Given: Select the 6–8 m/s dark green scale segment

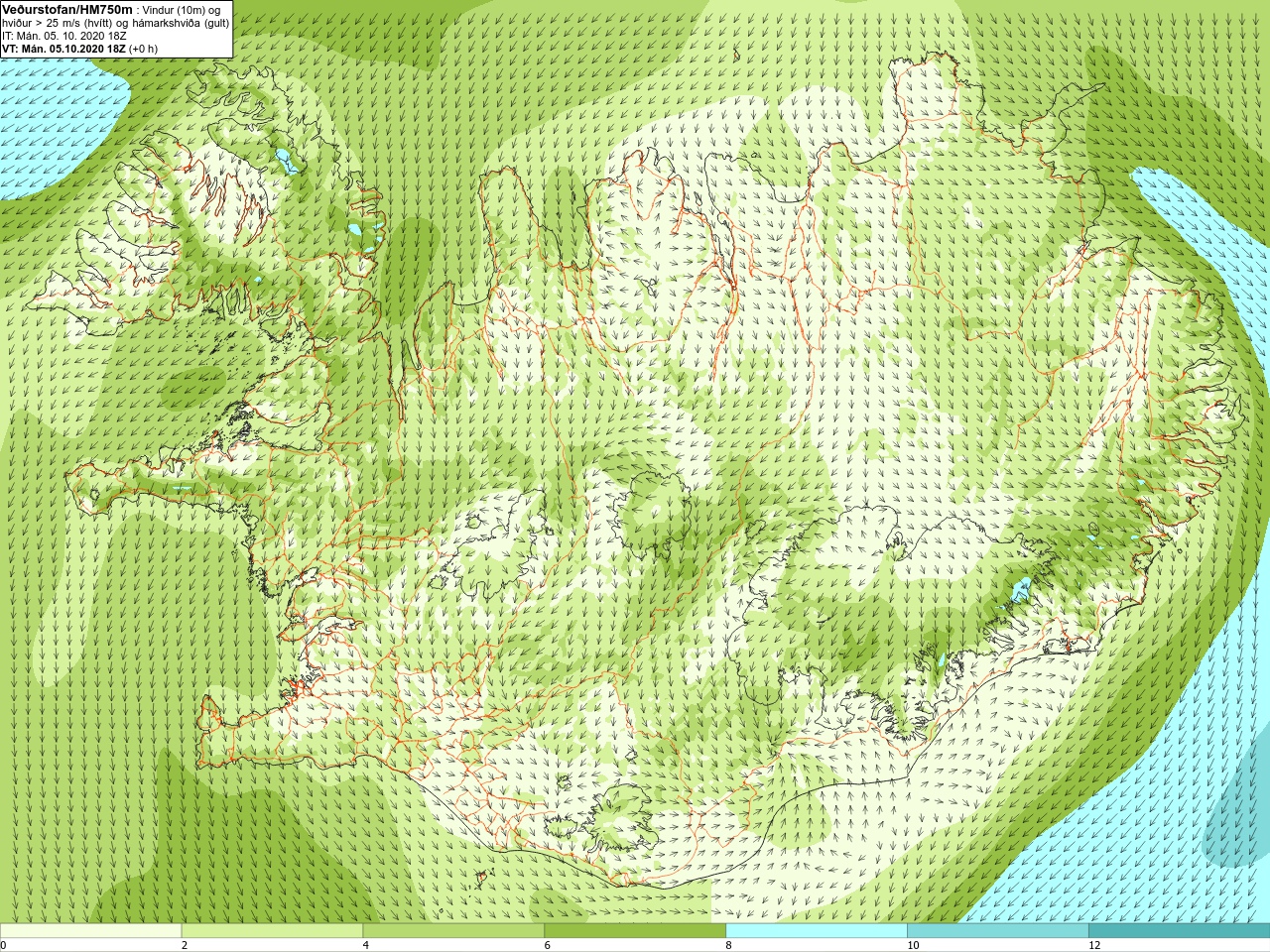Looking at the screenshot, I should [635, 931].
